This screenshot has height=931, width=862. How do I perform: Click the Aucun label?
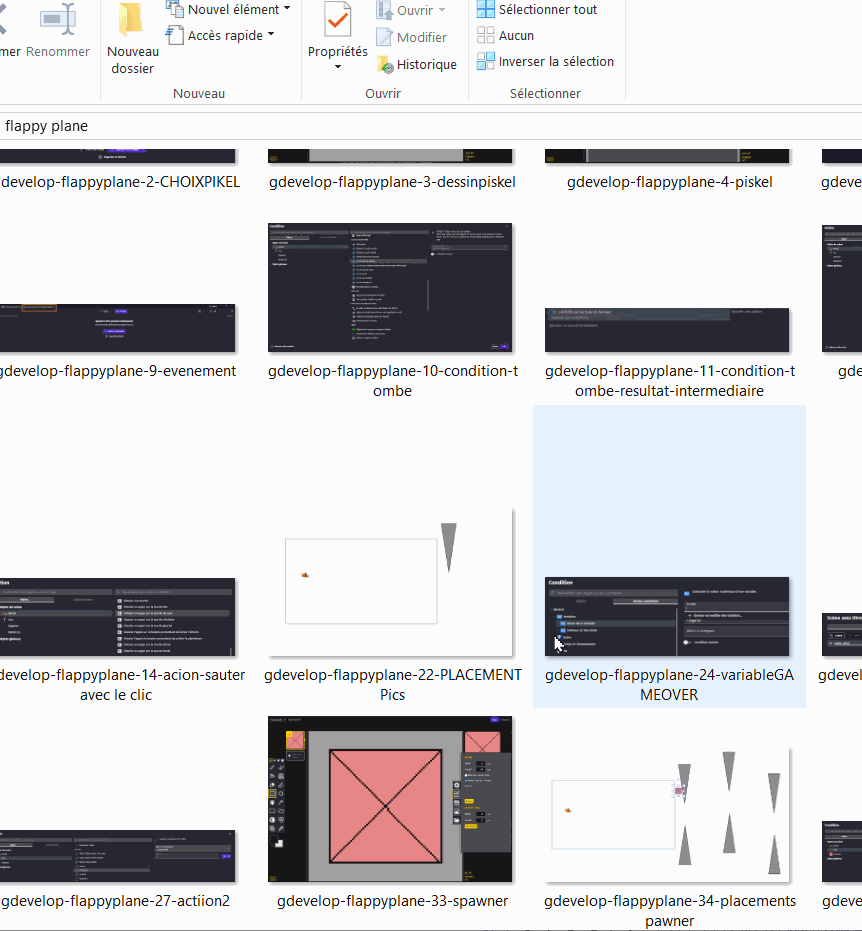pos(516,36)
